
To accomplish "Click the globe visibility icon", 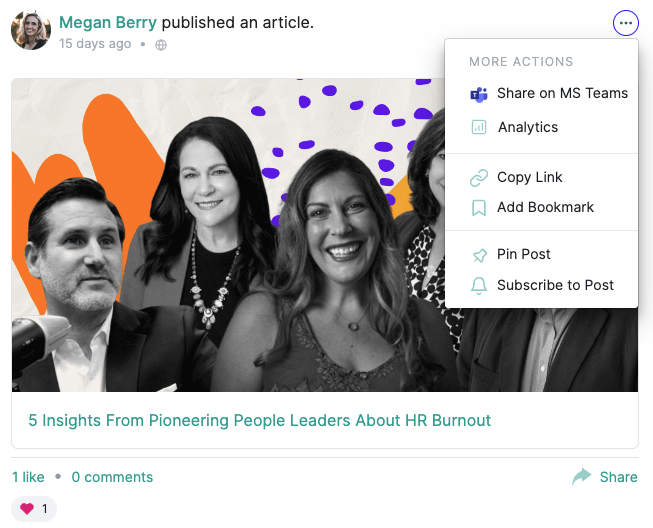I will [161, 45].
